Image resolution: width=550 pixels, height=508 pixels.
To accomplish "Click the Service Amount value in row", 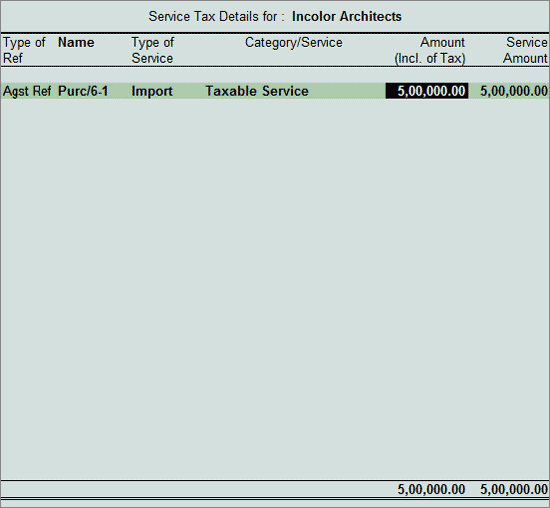I will tap(514, 91).
